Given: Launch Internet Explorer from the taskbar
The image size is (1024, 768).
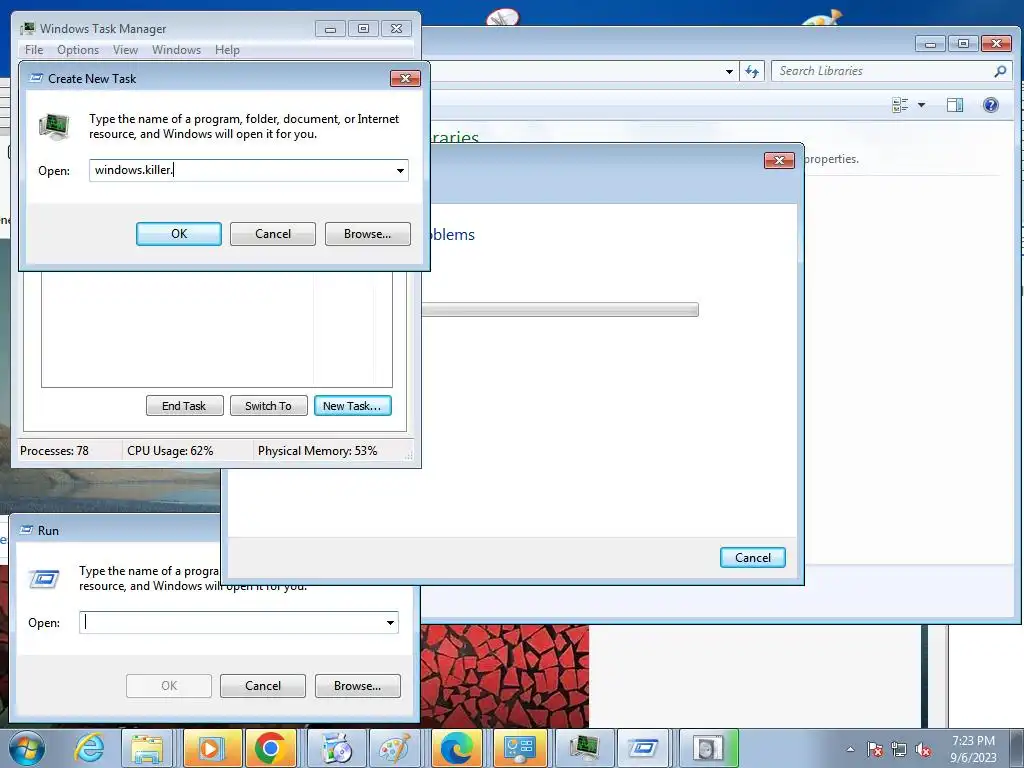Looking at the screenshot, I should (89, 748).
